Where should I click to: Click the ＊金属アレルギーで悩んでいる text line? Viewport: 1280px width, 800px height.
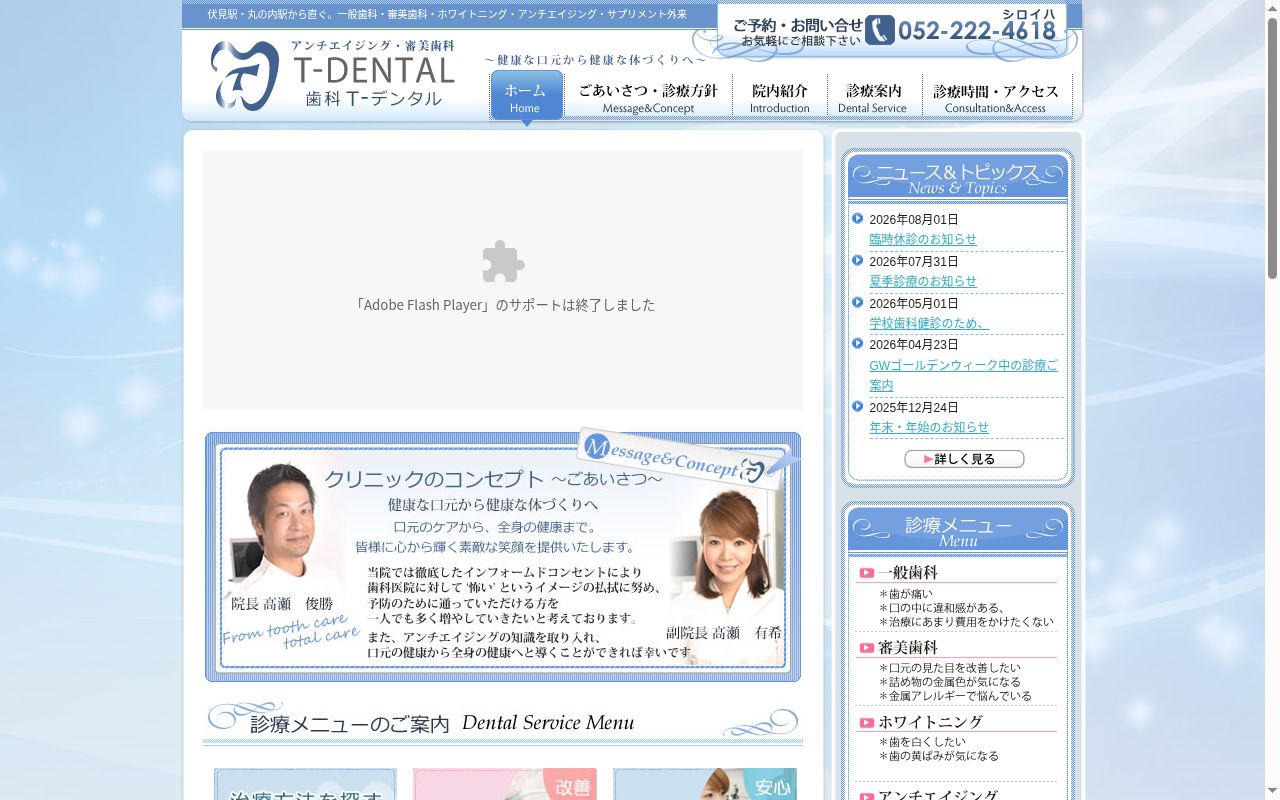pos(955,696)
